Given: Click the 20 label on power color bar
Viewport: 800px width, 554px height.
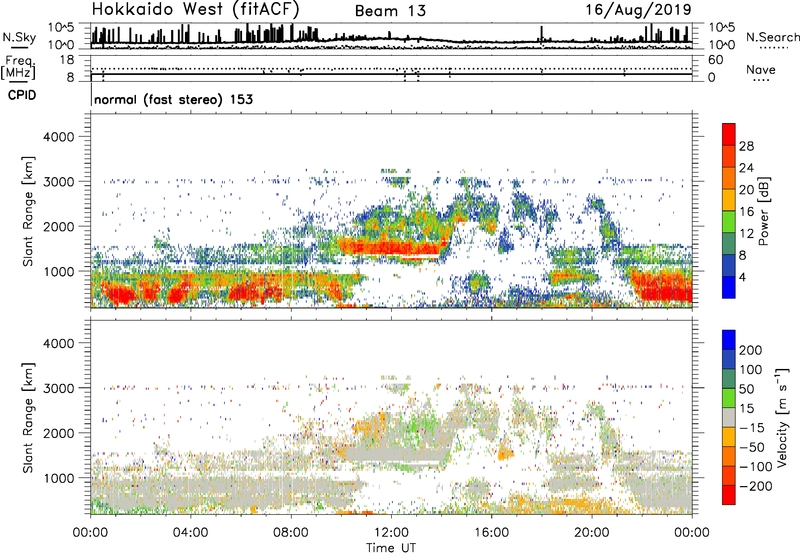Looking at the screenshot, I should [x=746, y=190].
